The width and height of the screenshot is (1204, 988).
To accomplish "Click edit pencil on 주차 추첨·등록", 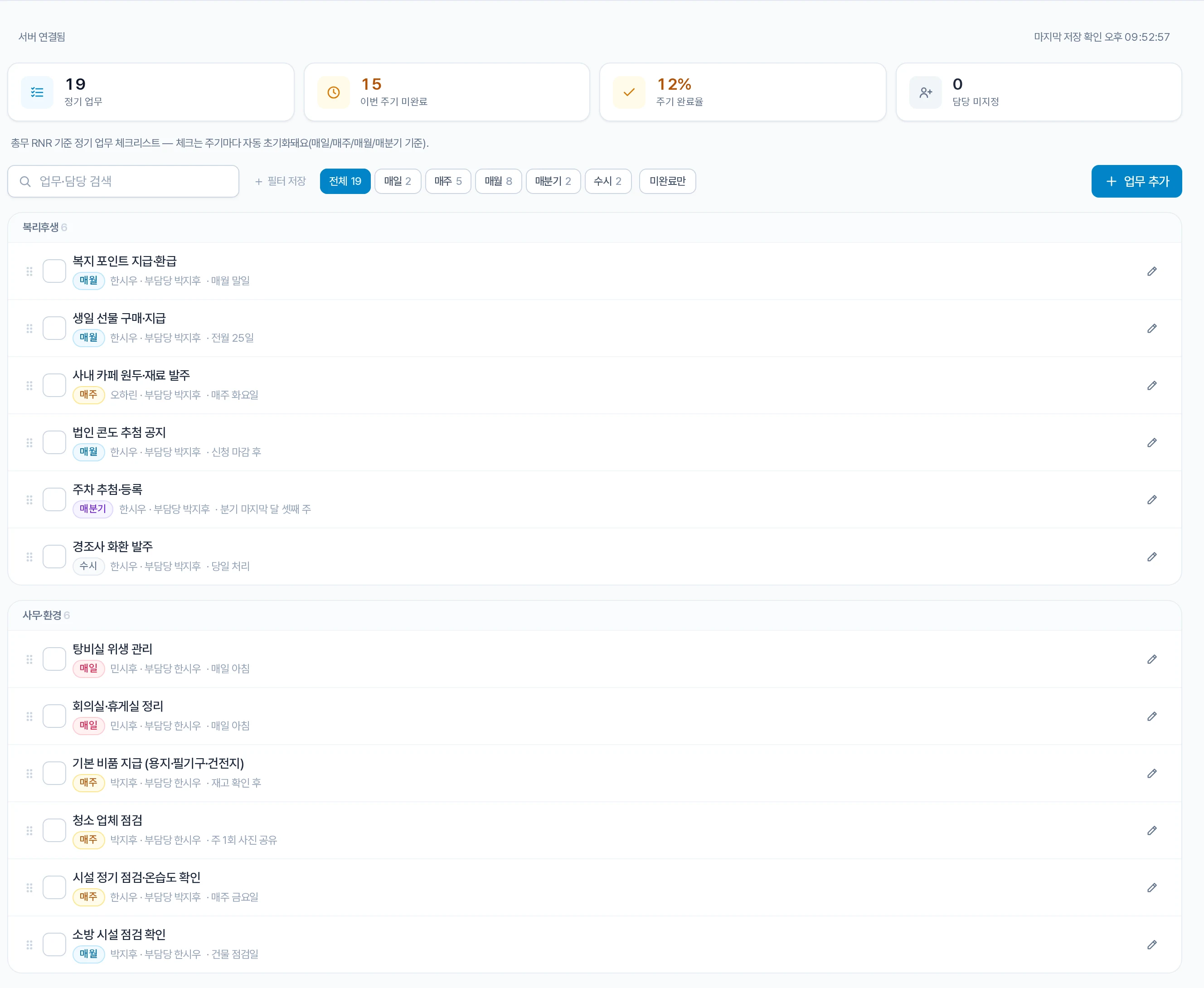I will [x=1151, y=500].
